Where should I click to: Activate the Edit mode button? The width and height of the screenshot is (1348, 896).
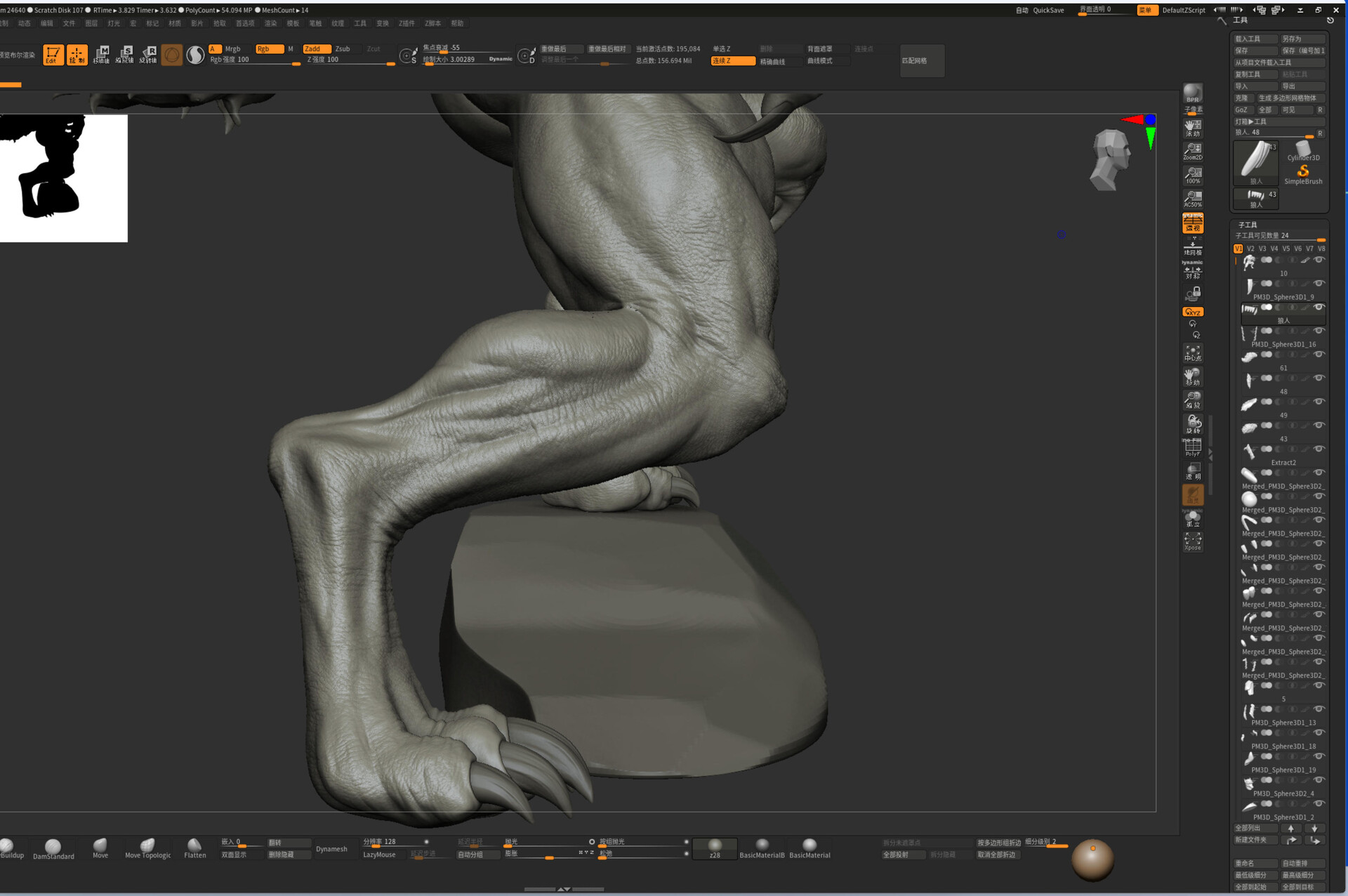[x=53, y=55]
